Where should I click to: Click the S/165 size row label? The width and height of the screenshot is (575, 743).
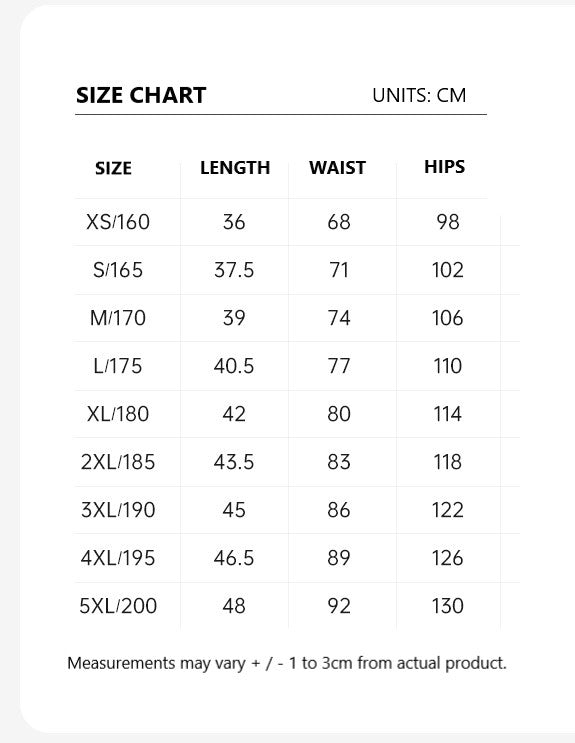coord(118,270)
